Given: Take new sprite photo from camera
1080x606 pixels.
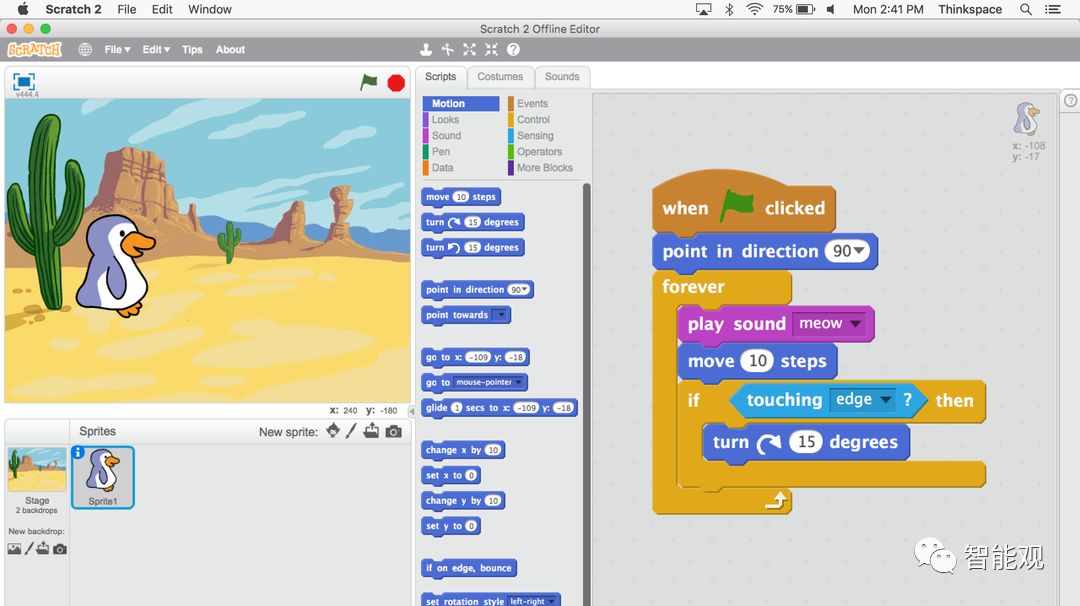Looking at the screenshot, I should click(x=394, y=431).
